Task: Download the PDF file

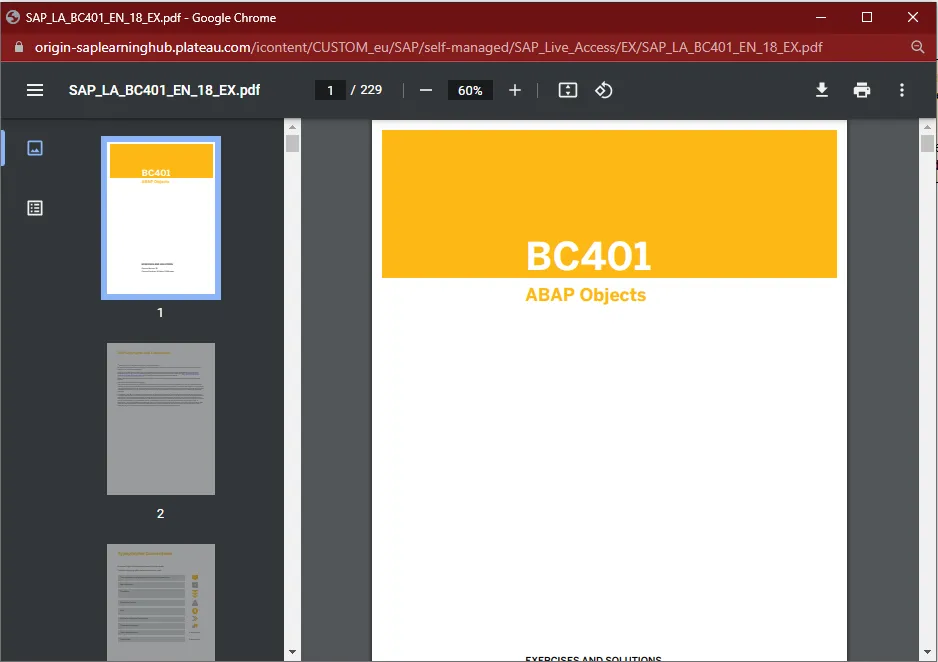Action: (822, 90)
